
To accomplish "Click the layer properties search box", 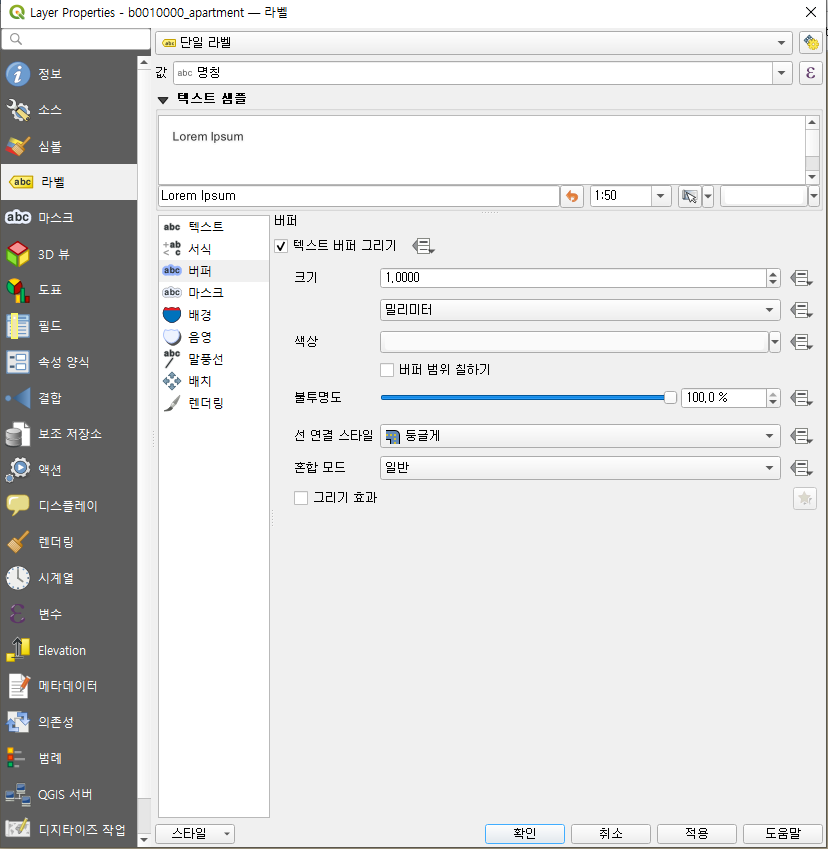I will (x=75, y=39).
